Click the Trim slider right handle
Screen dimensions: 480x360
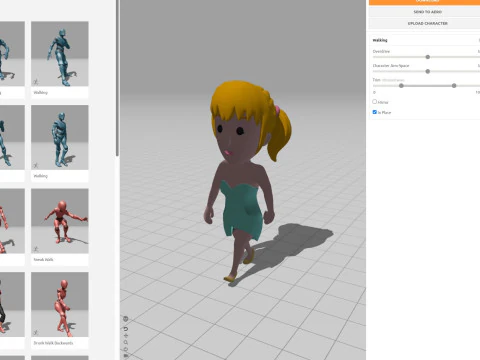pyautogui.click(x=454, y=86)
